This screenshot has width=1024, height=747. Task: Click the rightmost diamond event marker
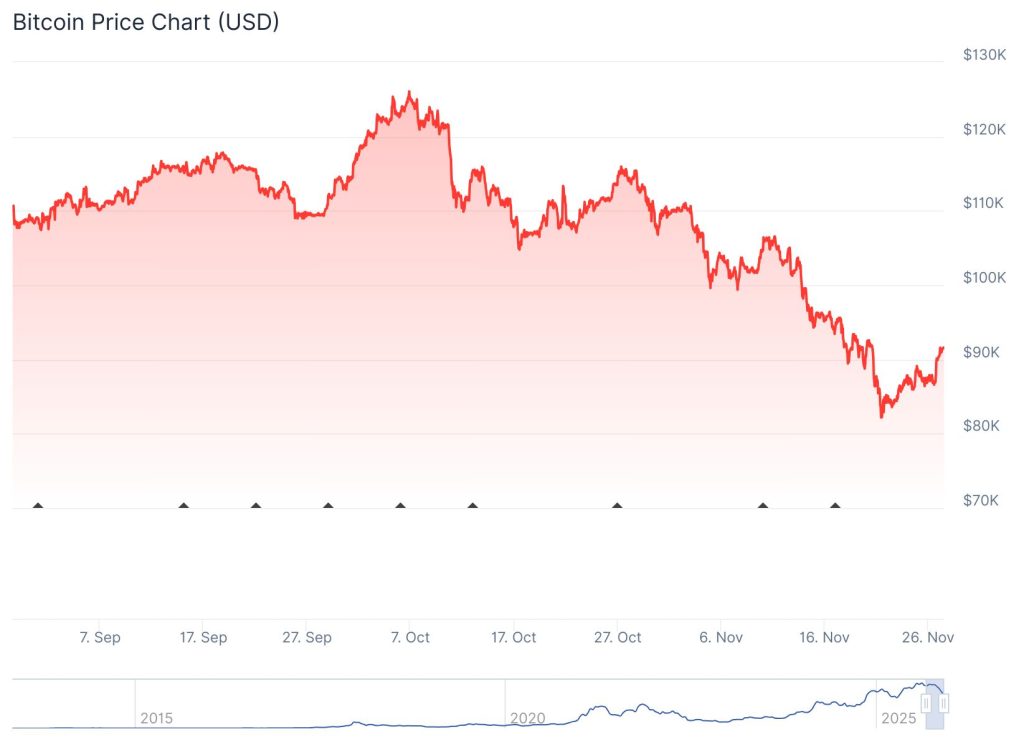pyautogui.click(x=835, y=506)
